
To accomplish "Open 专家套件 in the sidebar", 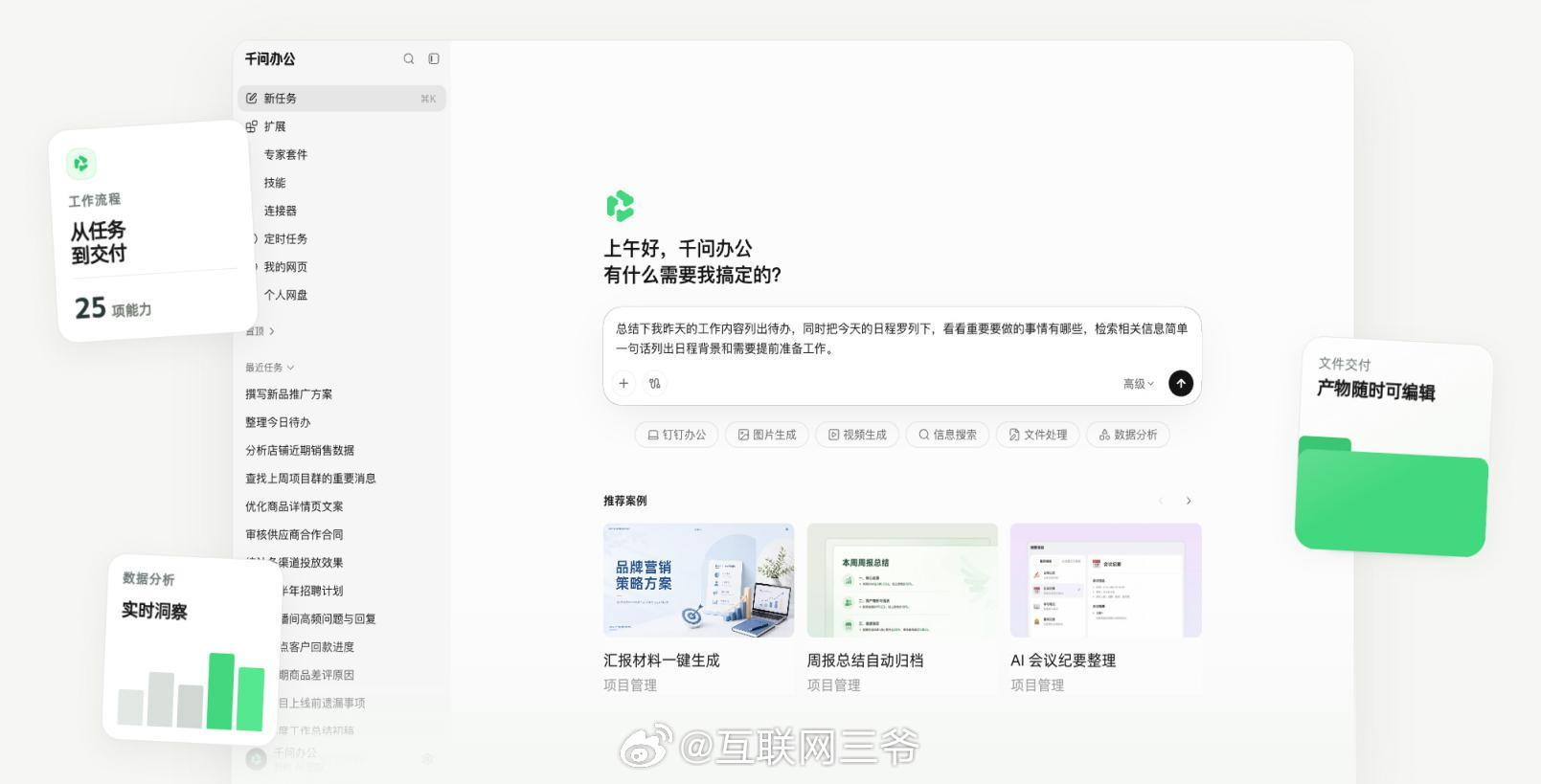I will (x=285, y=154).
